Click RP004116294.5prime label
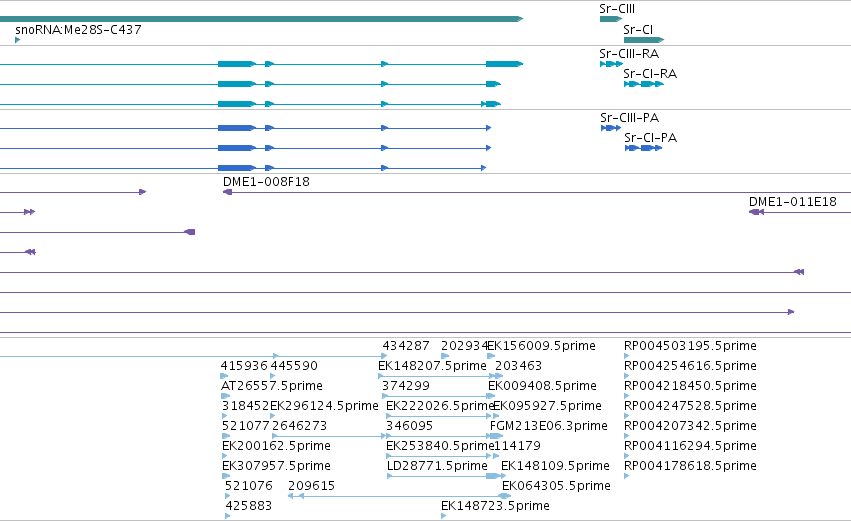Image resolution: width=851 pixels, height=521 pixels. [x=690, y=446]
